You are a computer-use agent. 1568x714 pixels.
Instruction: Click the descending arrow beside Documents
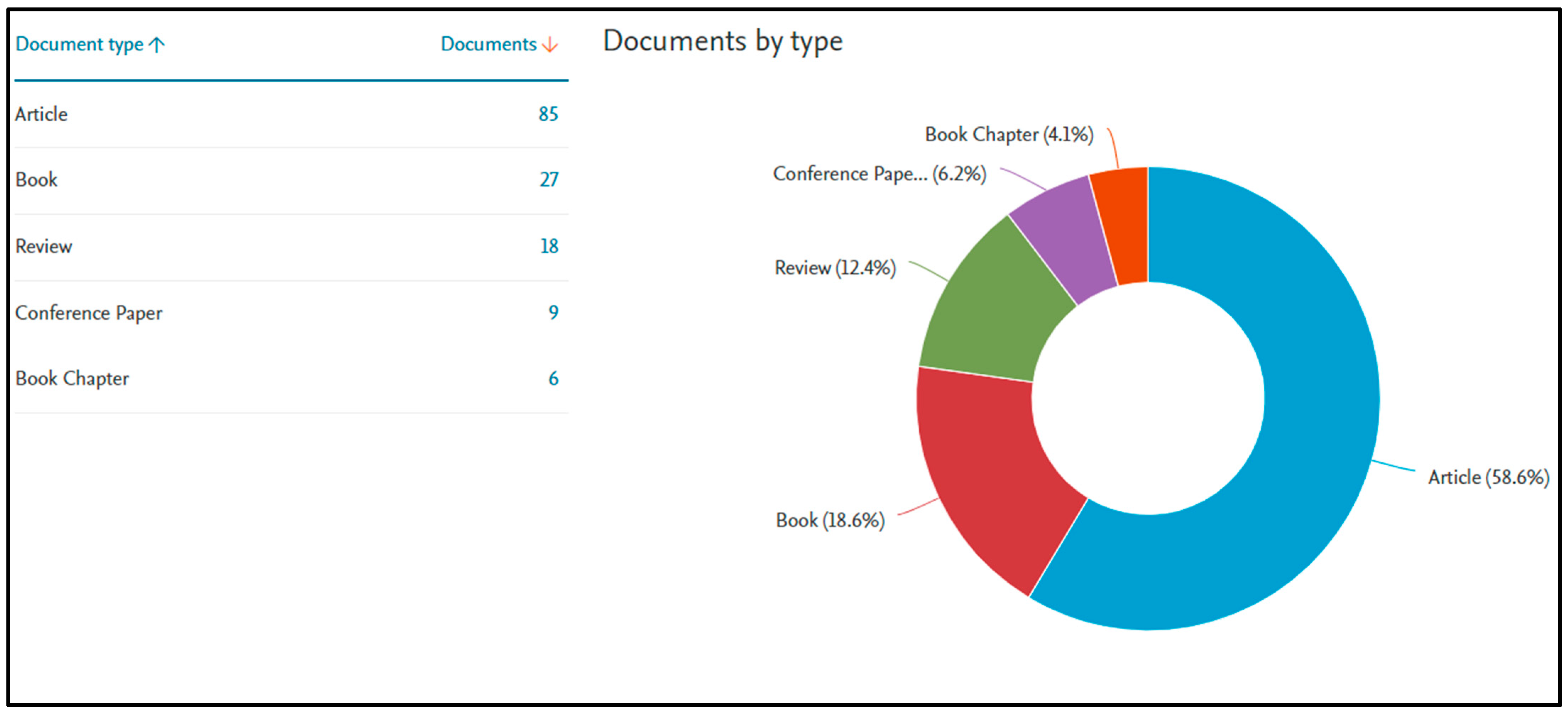click(x=550, y=45)
